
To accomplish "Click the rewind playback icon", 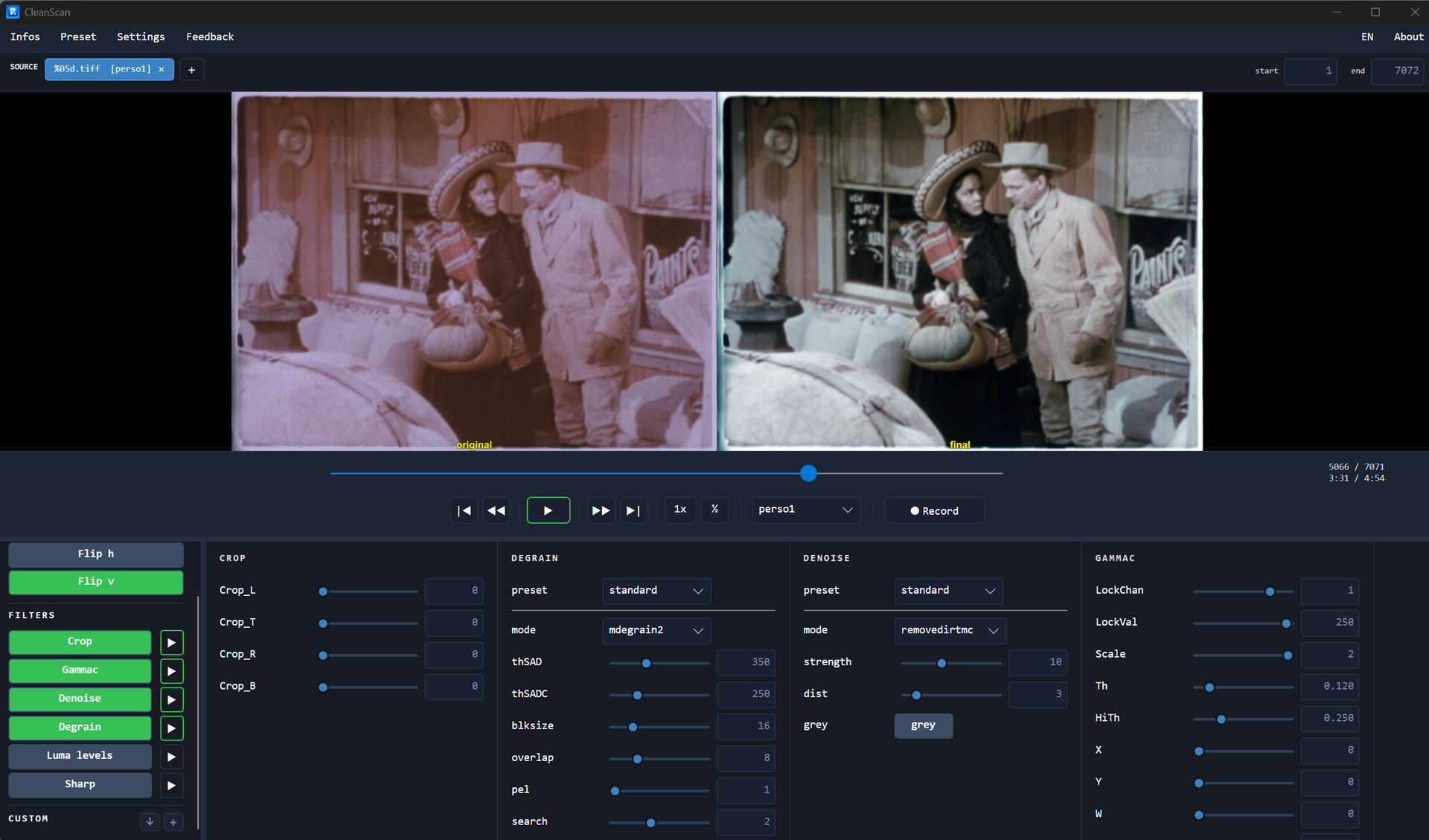I will tap(496, 510).
